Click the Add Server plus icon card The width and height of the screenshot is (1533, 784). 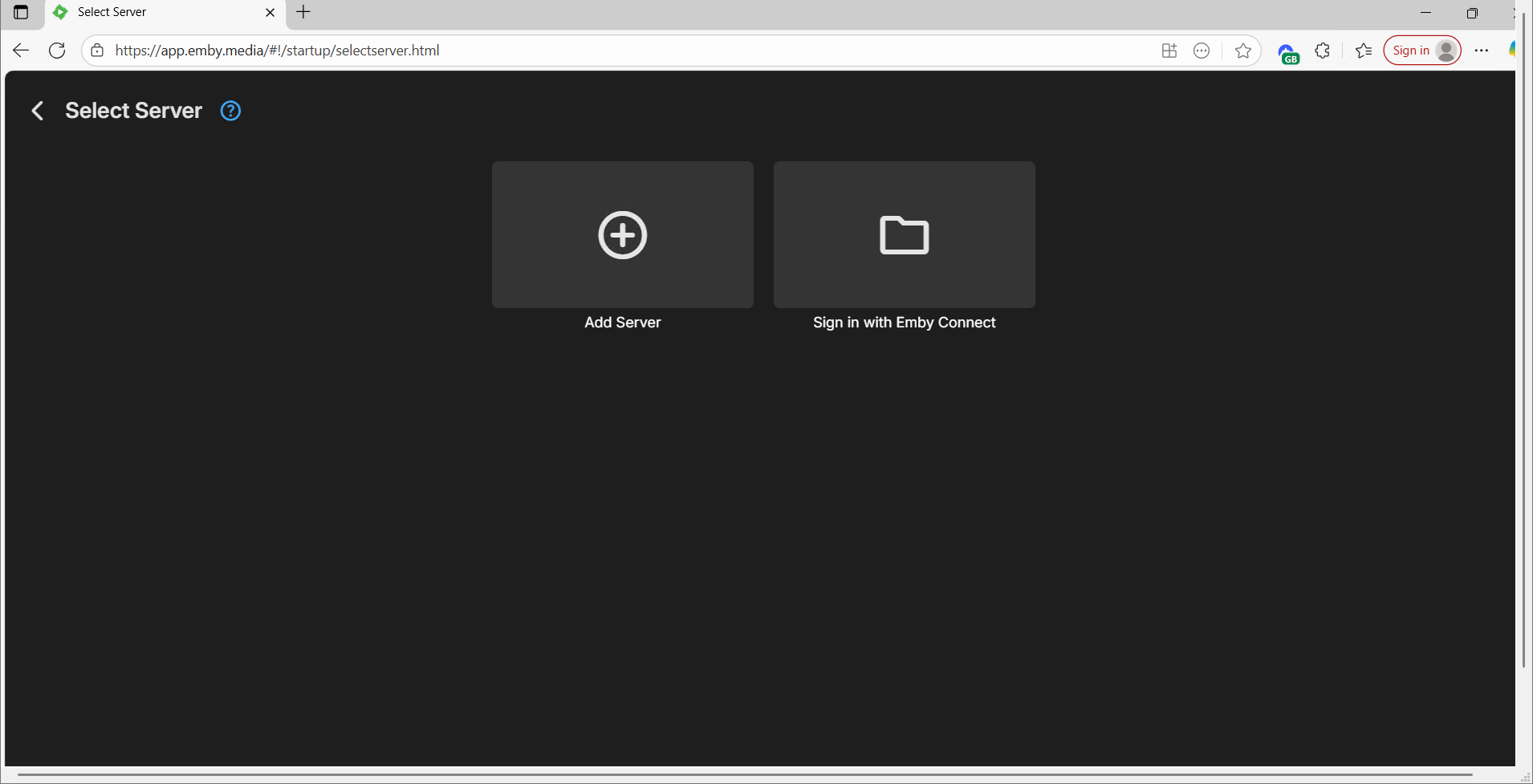[622, 234]
